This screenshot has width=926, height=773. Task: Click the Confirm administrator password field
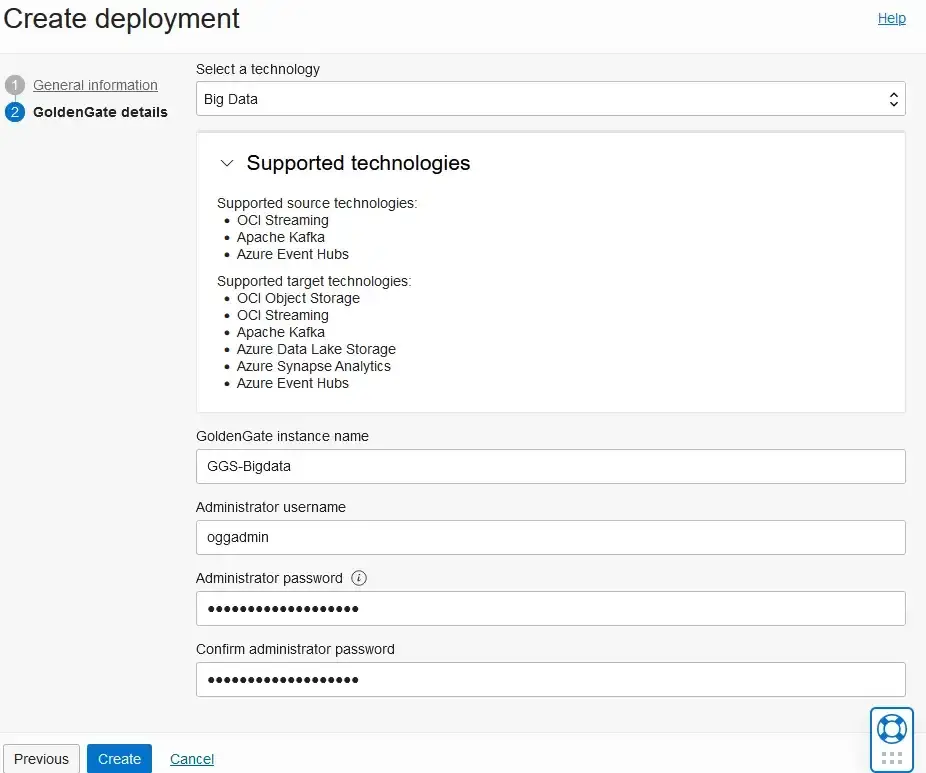[550, 679]
